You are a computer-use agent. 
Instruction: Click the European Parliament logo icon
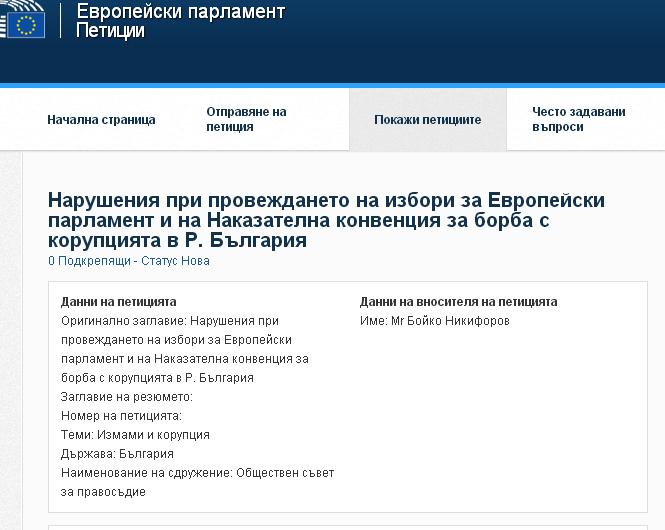[x=22, y=20]
